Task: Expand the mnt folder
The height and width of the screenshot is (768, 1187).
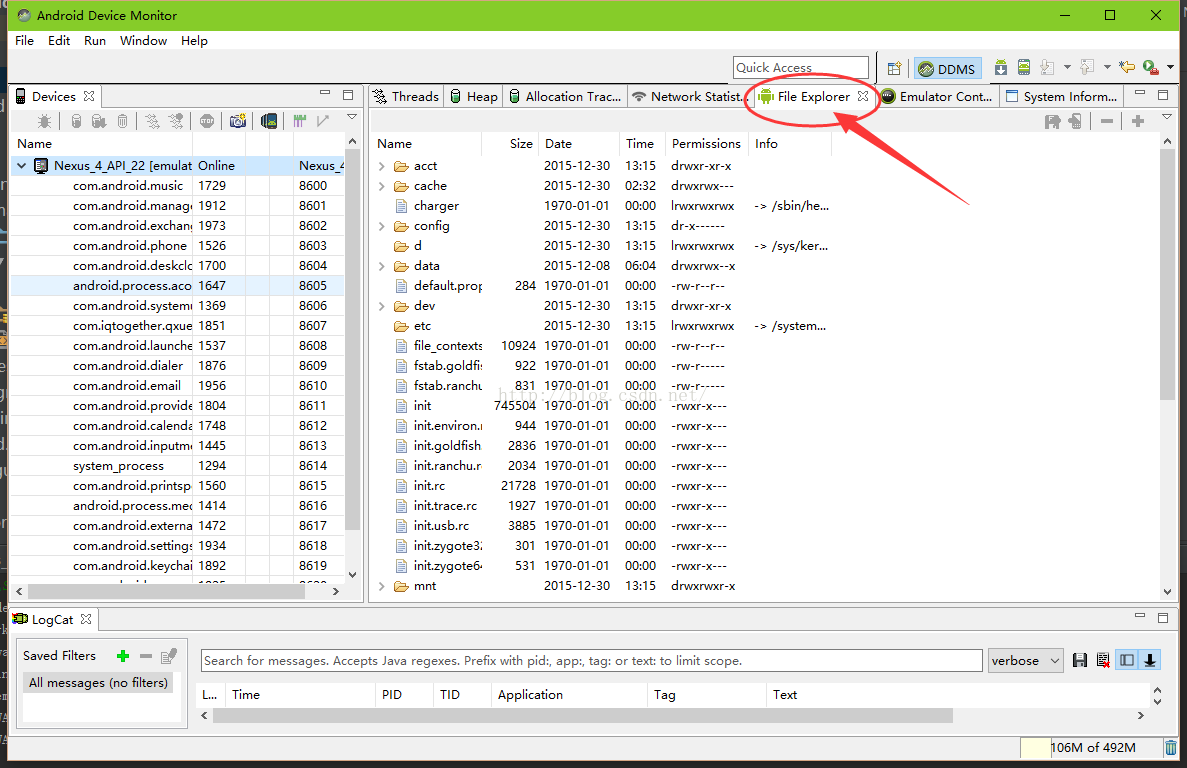Action: [x=382, y=586]
